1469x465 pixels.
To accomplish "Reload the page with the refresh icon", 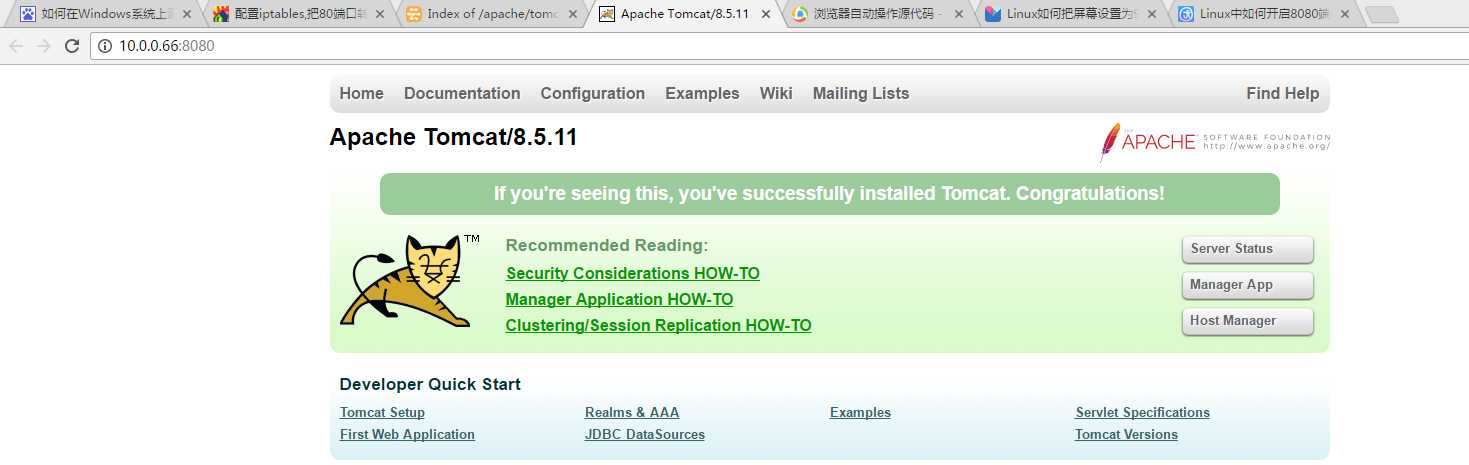I will [x=71, y=46].
